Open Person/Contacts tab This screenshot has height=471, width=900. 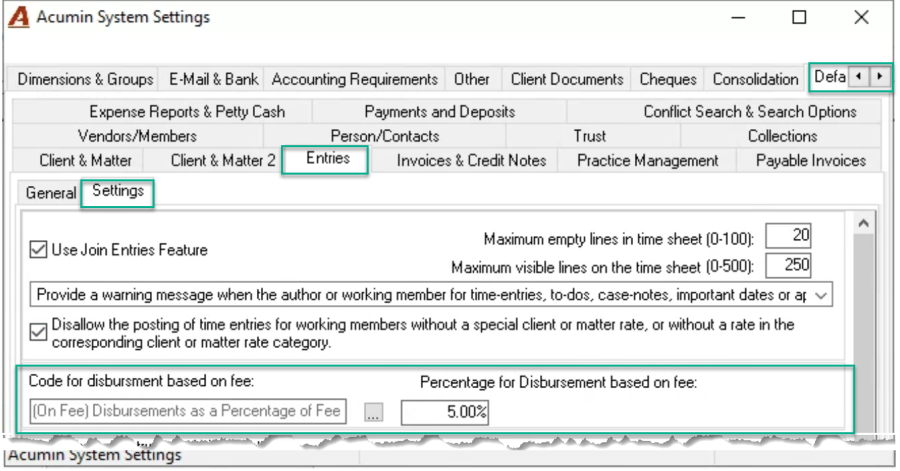point(385,136)
